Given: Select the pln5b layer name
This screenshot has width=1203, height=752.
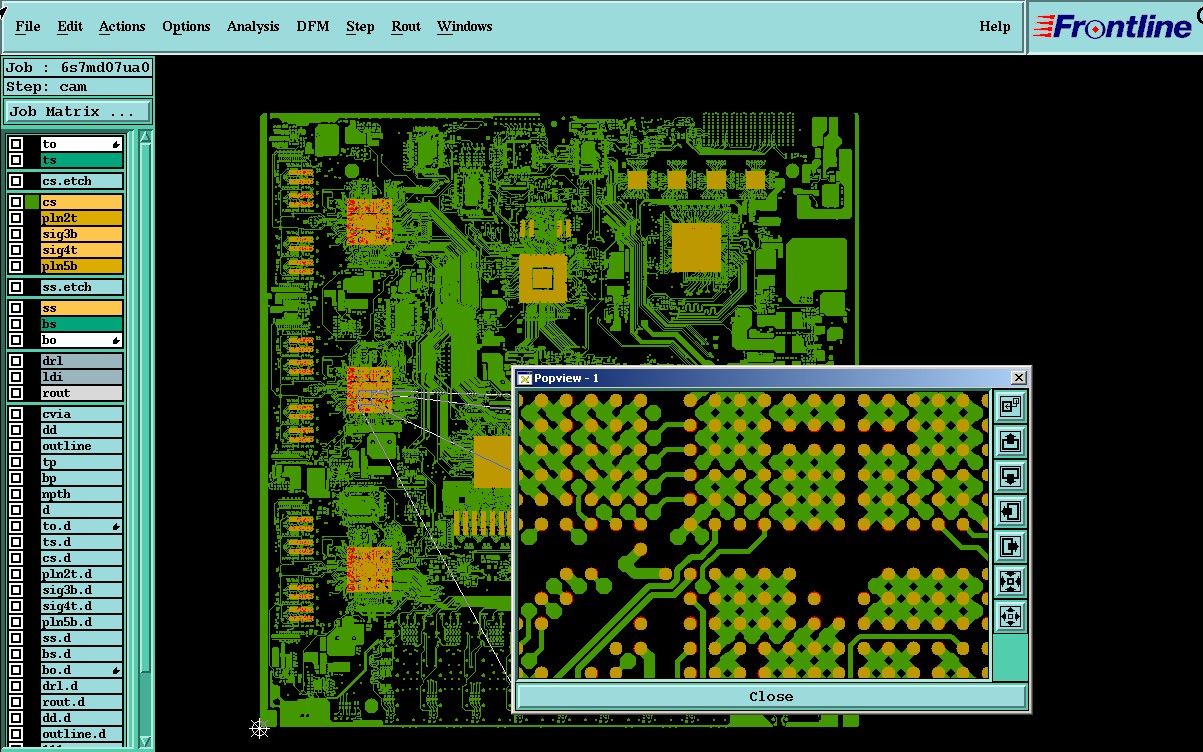Looking at the screenshot, I should pos(81,266).
